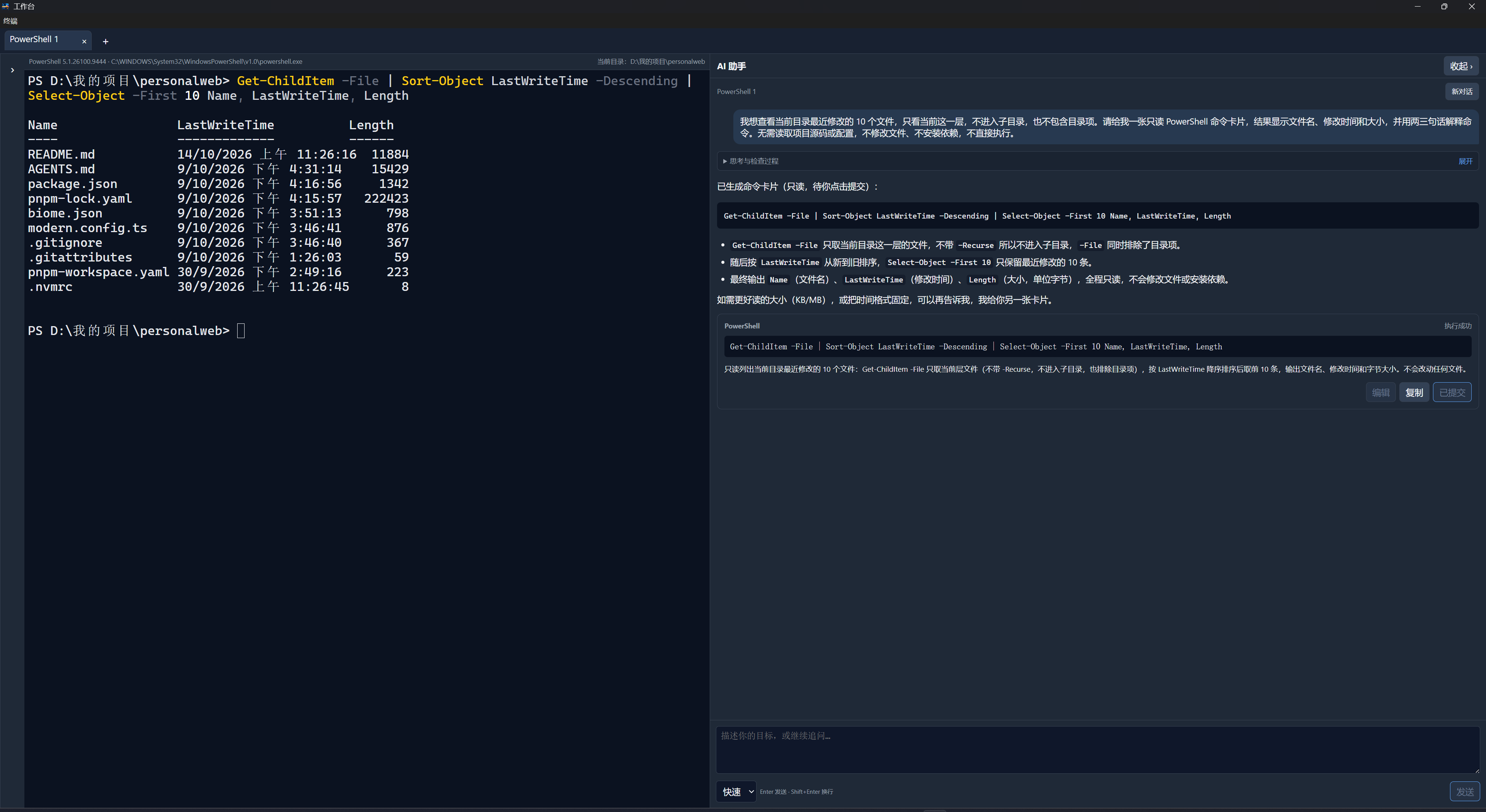Click the 222423 length value
1486x812 pixels.
387,199
